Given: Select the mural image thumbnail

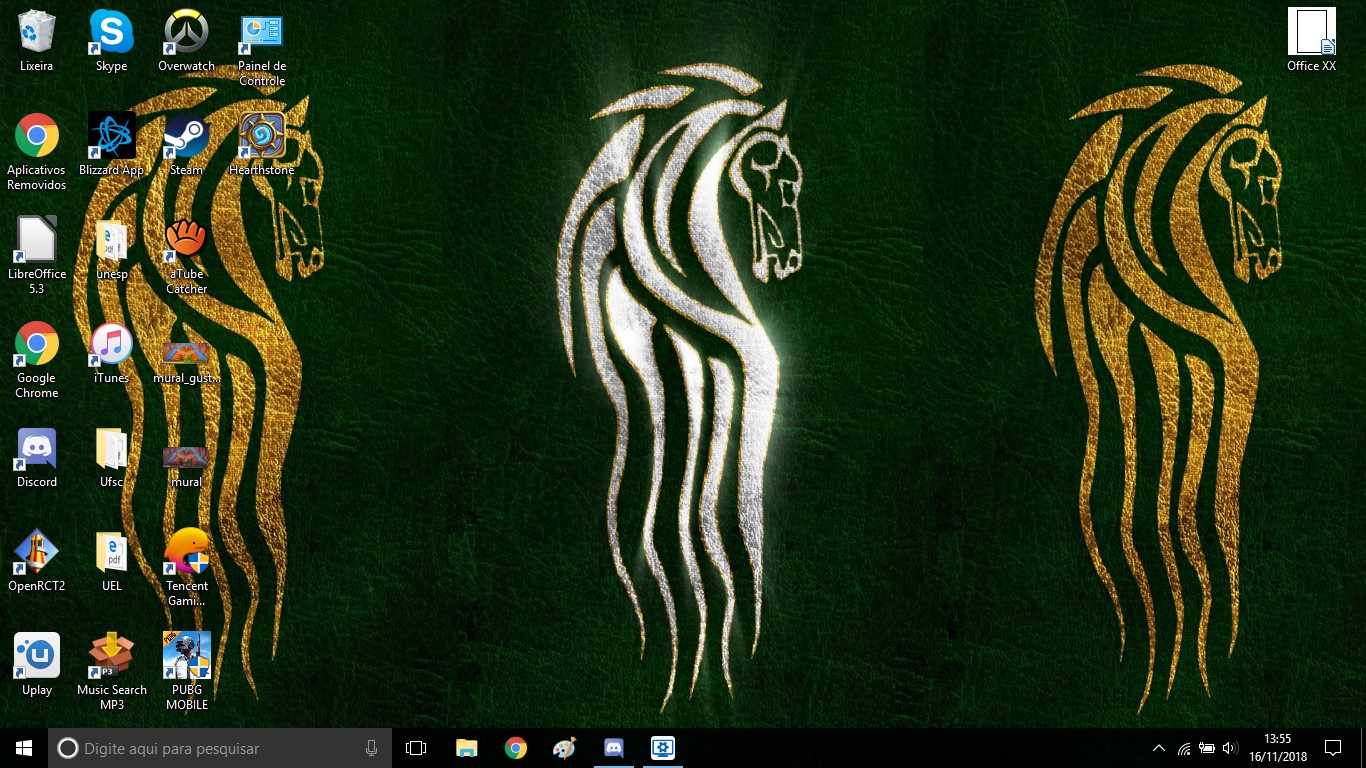Looking at the screenshot, I should (x=186, y=459).
